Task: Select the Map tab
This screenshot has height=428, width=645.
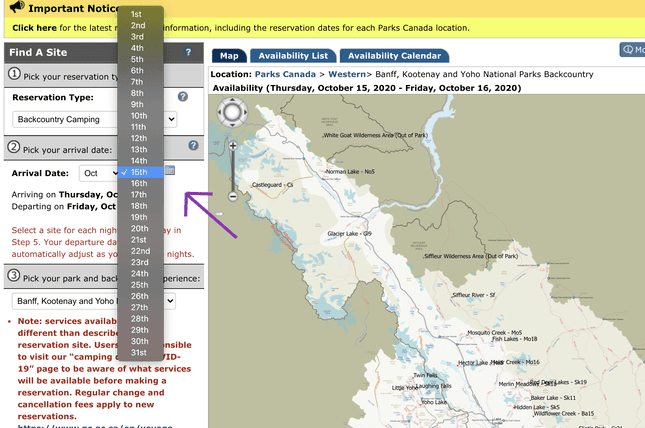Action: click(229, 56)
